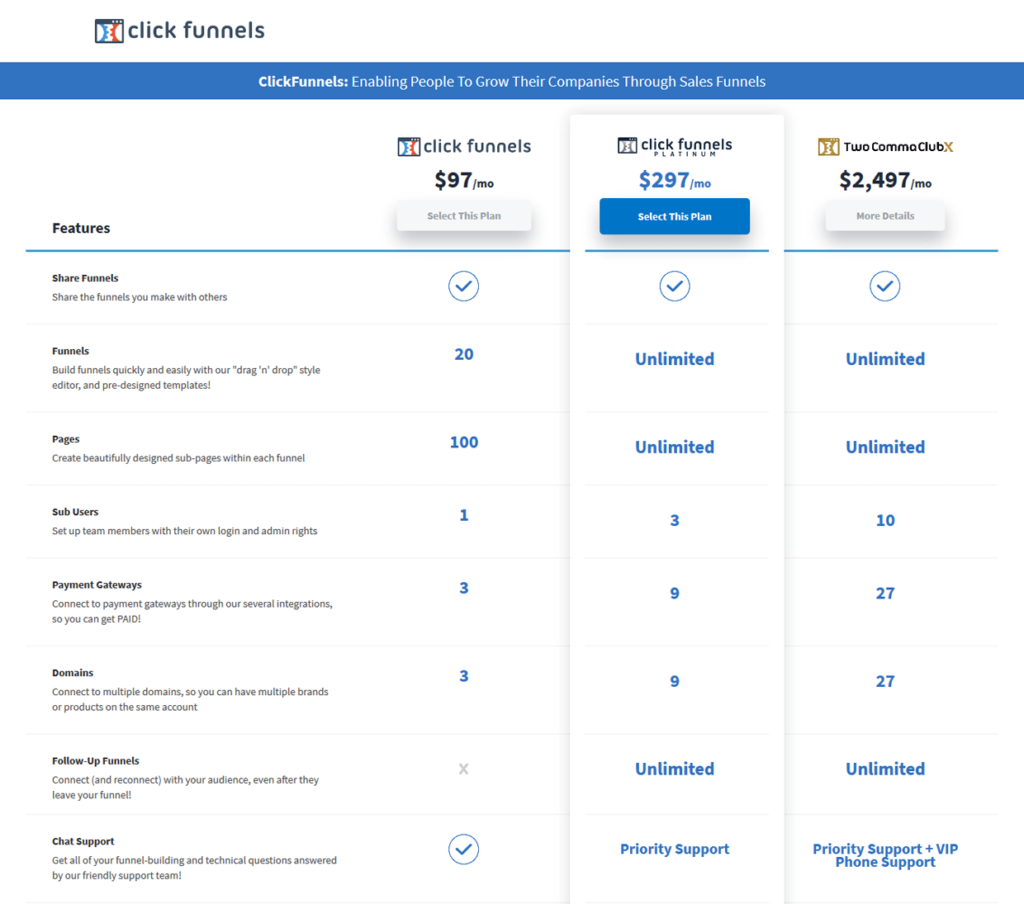The height and width of the screenshot is (904, 1024).
Task: Click the ClickFunnels logo in the page header
Action: [180, 31]
